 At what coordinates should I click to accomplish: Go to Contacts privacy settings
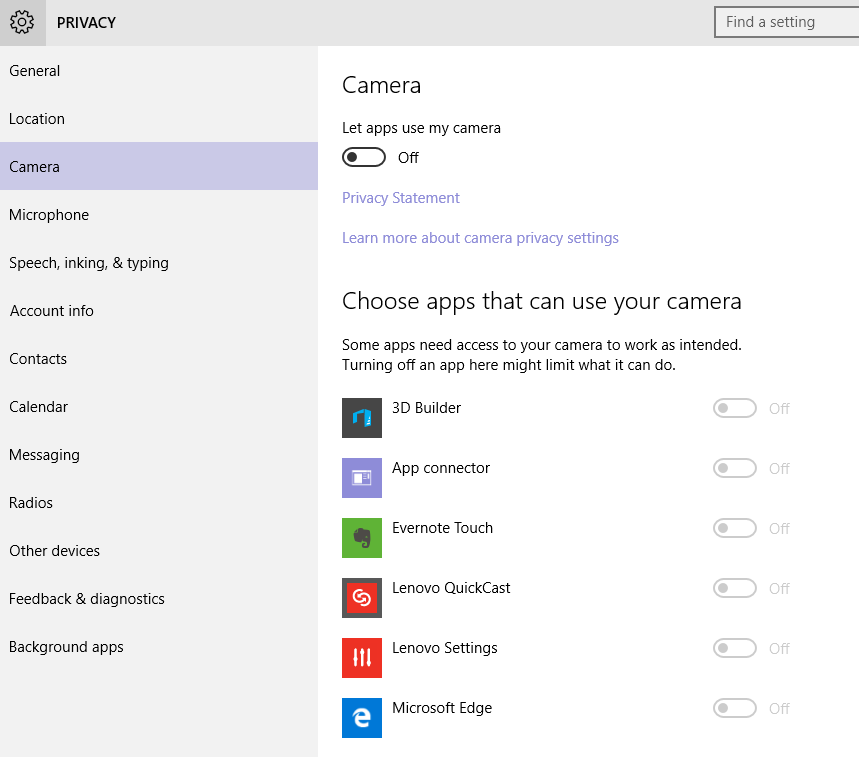(159, 358)
